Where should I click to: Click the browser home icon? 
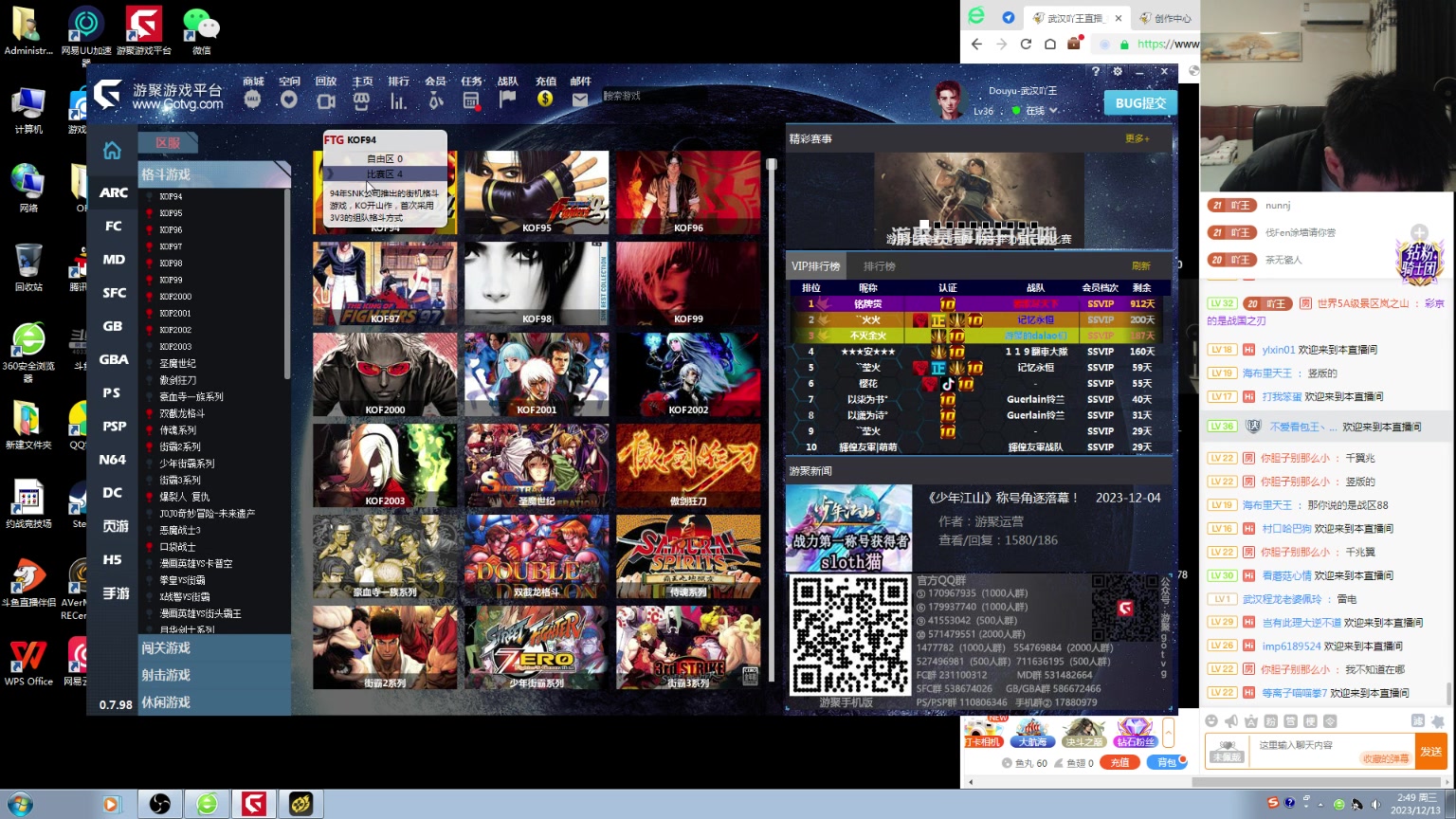(1050, 44)
